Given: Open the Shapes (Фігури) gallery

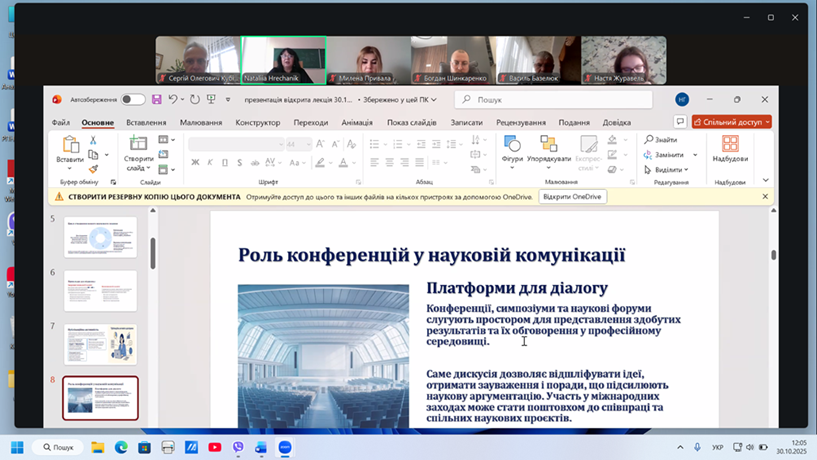Looking at the screenshot, I should 512,145.
